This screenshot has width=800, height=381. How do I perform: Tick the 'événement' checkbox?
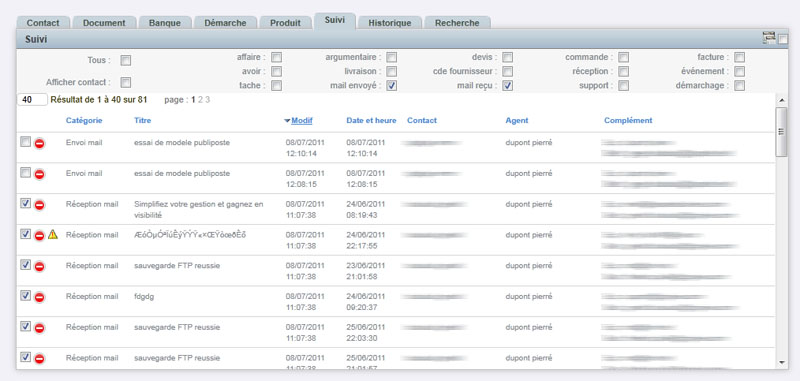point(739,71)
